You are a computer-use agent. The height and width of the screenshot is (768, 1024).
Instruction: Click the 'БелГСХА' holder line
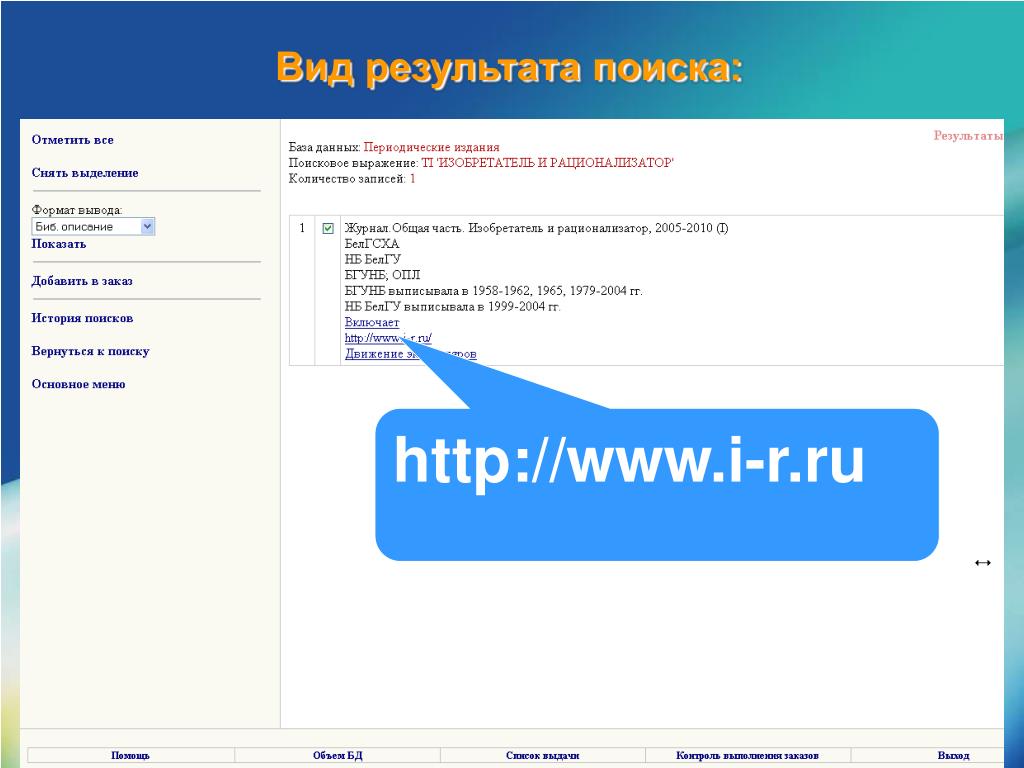click(x=372, y=244)
